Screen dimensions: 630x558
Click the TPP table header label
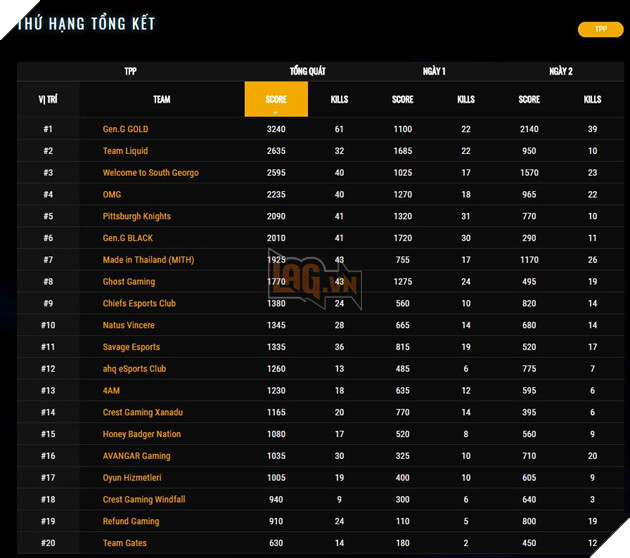coord(130,72)
